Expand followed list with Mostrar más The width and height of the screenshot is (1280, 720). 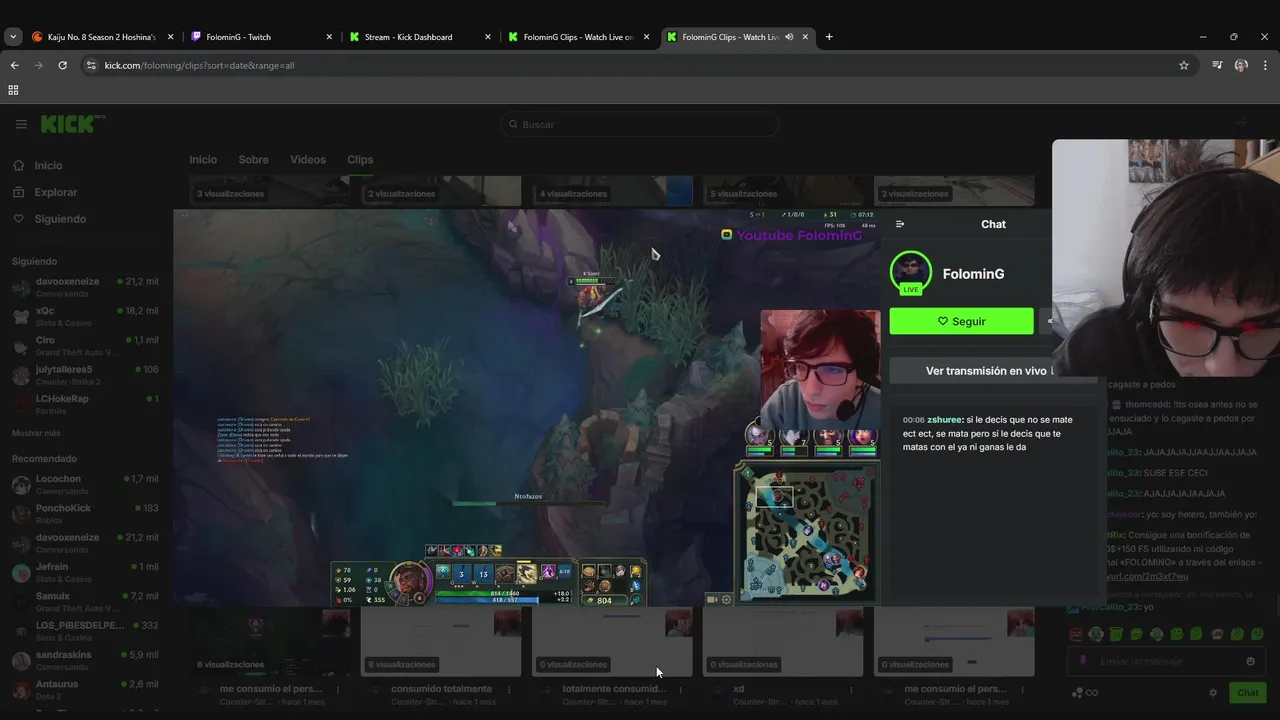(x=36, y=433)
